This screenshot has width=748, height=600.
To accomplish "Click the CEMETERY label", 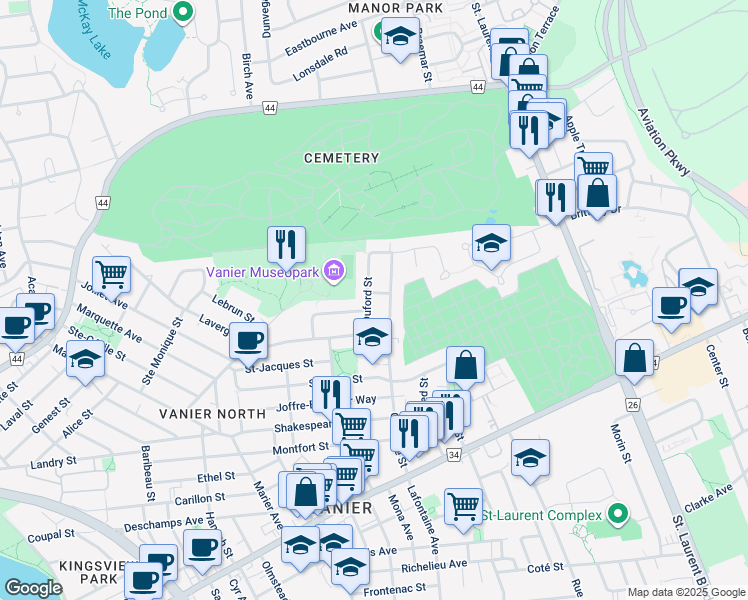I will 342,158.
